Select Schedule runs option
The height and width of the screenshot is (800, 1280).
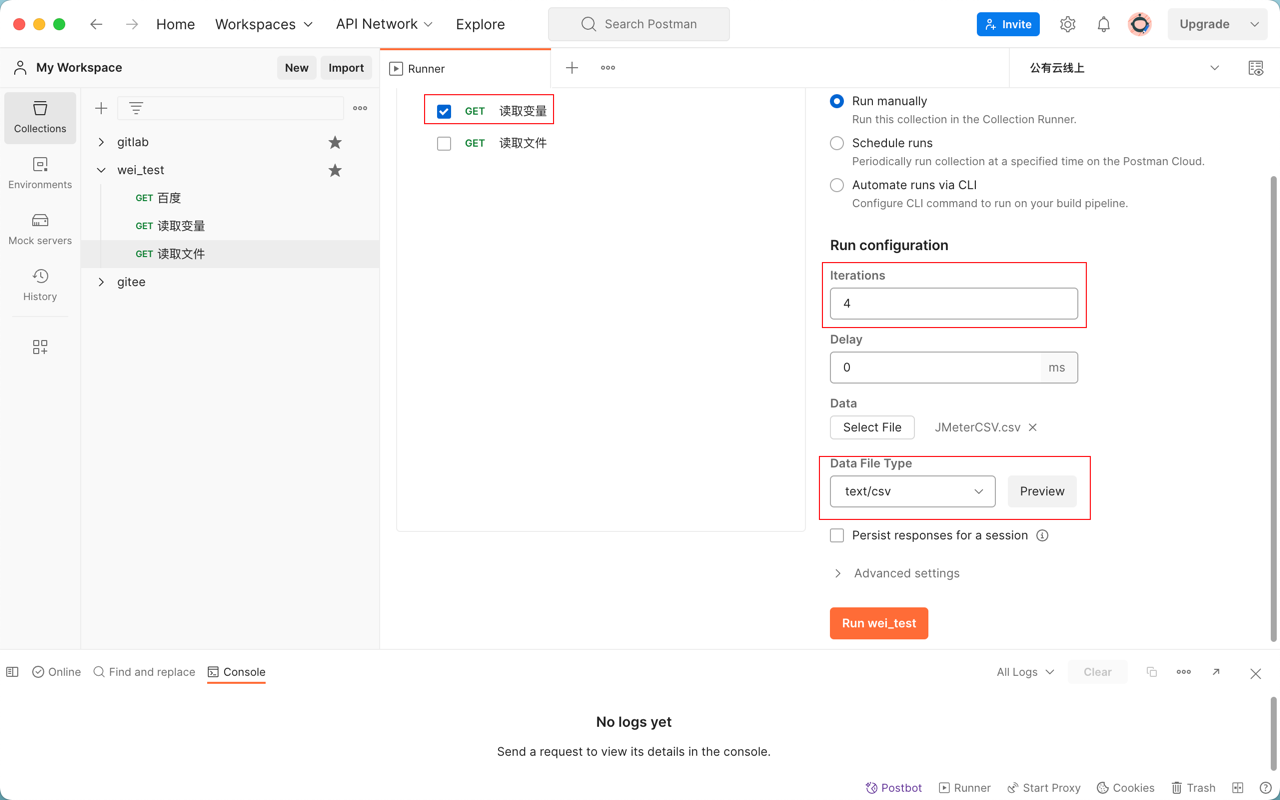pos(837,143)
